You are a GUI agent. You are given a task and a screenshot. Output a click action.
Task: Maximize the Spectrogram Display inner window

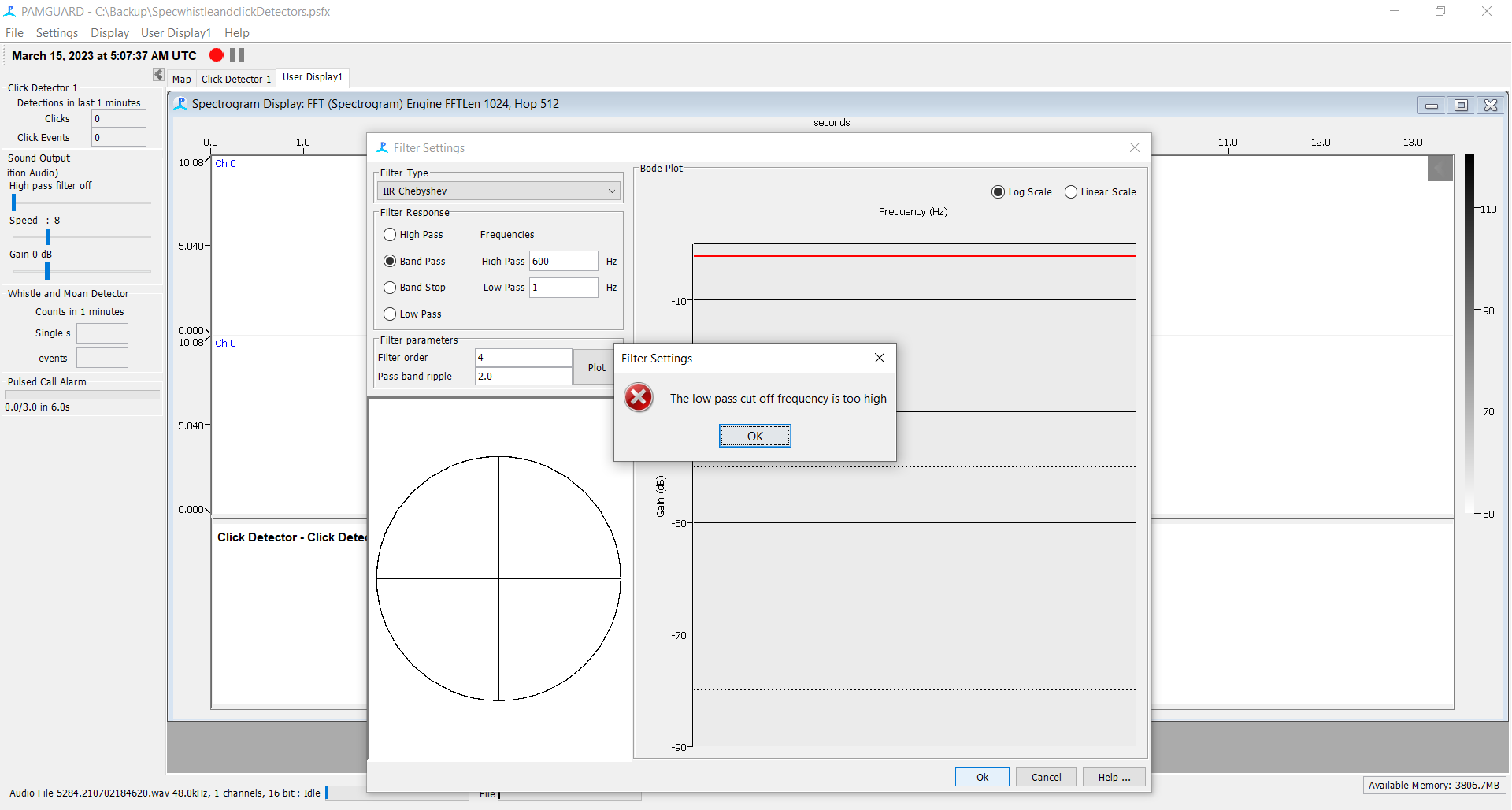pyautogui.click(x=1462, y=106)
